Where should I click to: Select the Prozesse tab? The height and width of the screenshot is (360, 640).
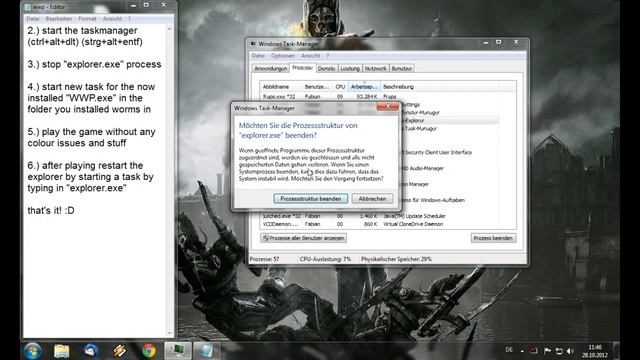click(x=302, y=68)
